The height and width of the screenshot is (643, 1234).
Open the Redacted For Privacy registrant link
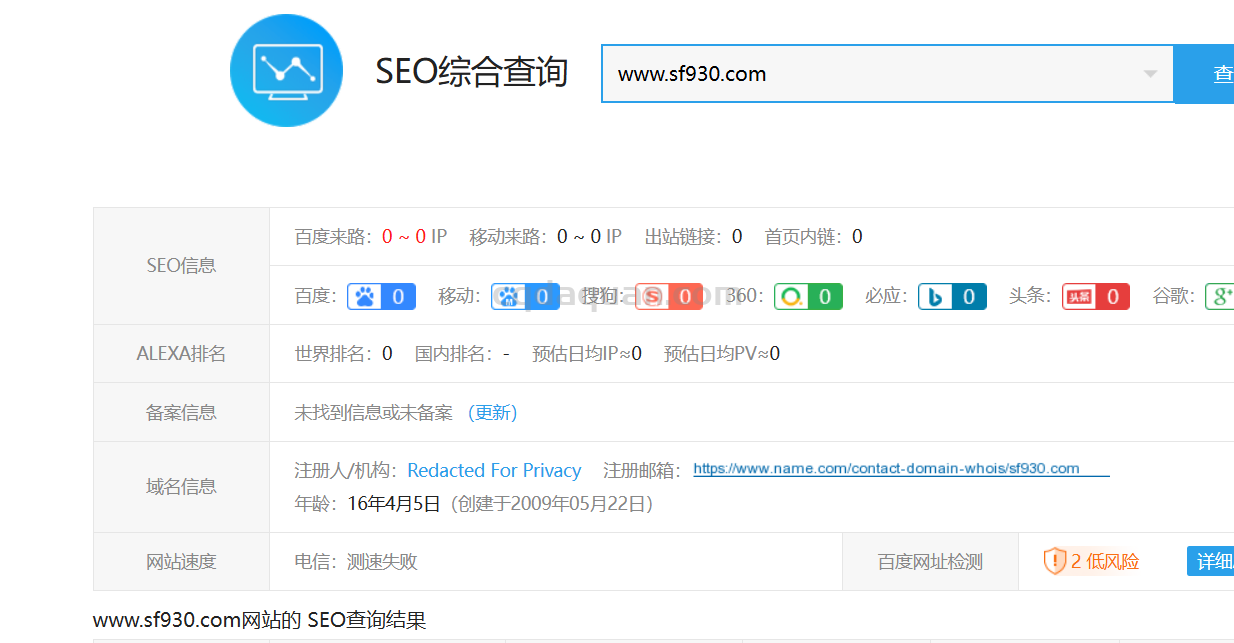pyautogui.click(x=494, y=470)
